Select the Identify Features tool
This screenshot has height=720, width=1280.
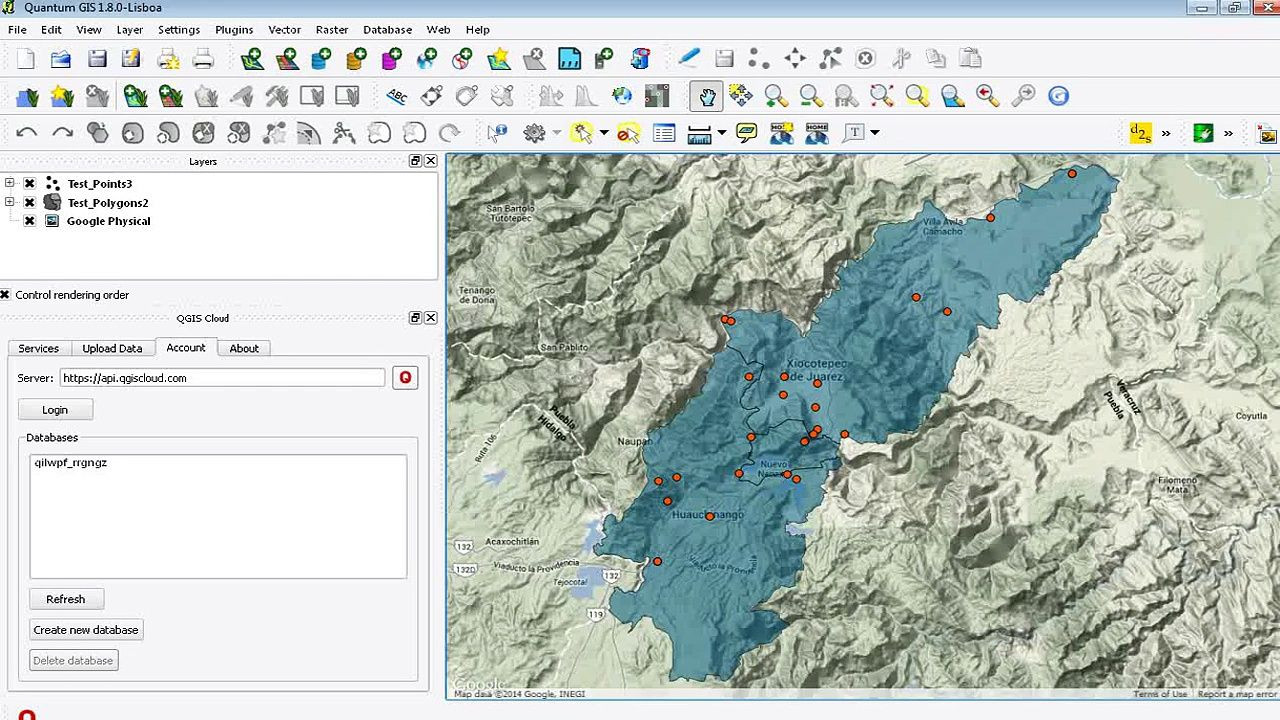click(497, 133)
